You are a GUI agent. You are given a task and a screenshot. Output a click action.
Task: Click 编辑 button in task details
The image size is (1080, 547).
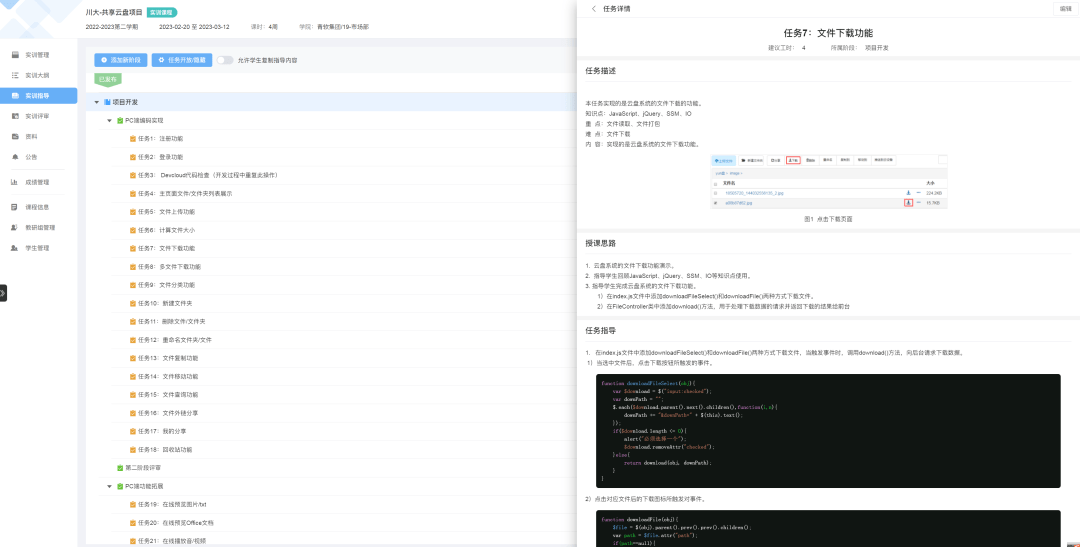pyautogui.click(x=1065, y=9)
